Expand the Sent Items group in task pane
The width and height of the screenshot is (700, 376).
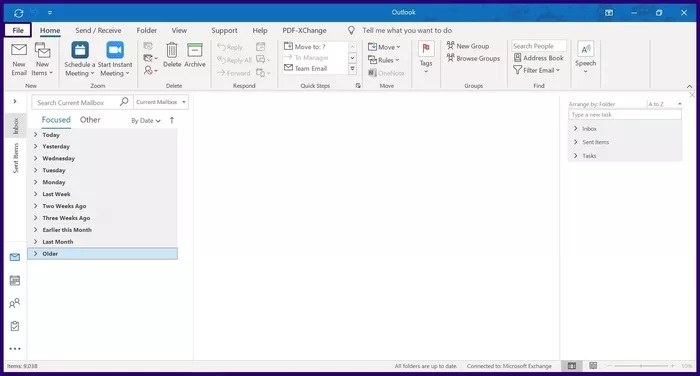[x=575, y=142]
